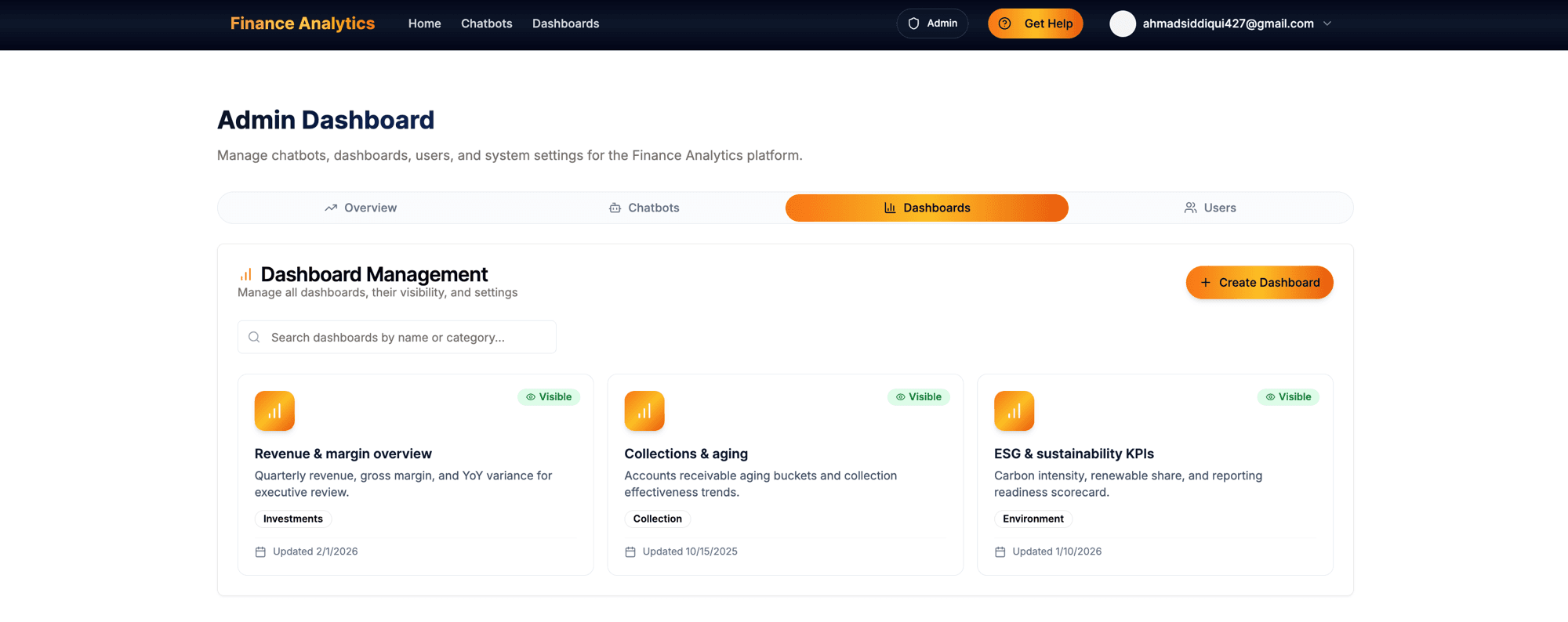Click the Investments category tag
The height and width of the screenshot is (622, 1568).
tap(293, 519)
